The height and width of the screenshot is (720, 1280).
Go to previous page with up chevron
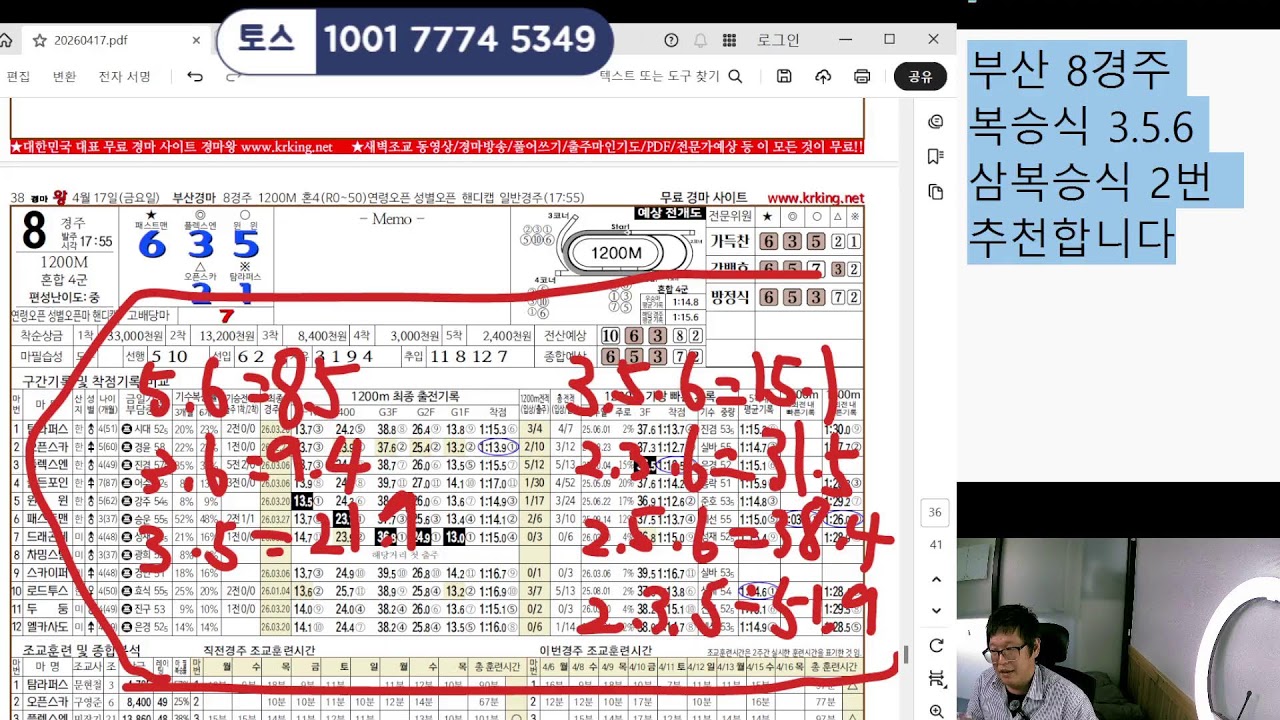tap(936, 579)
